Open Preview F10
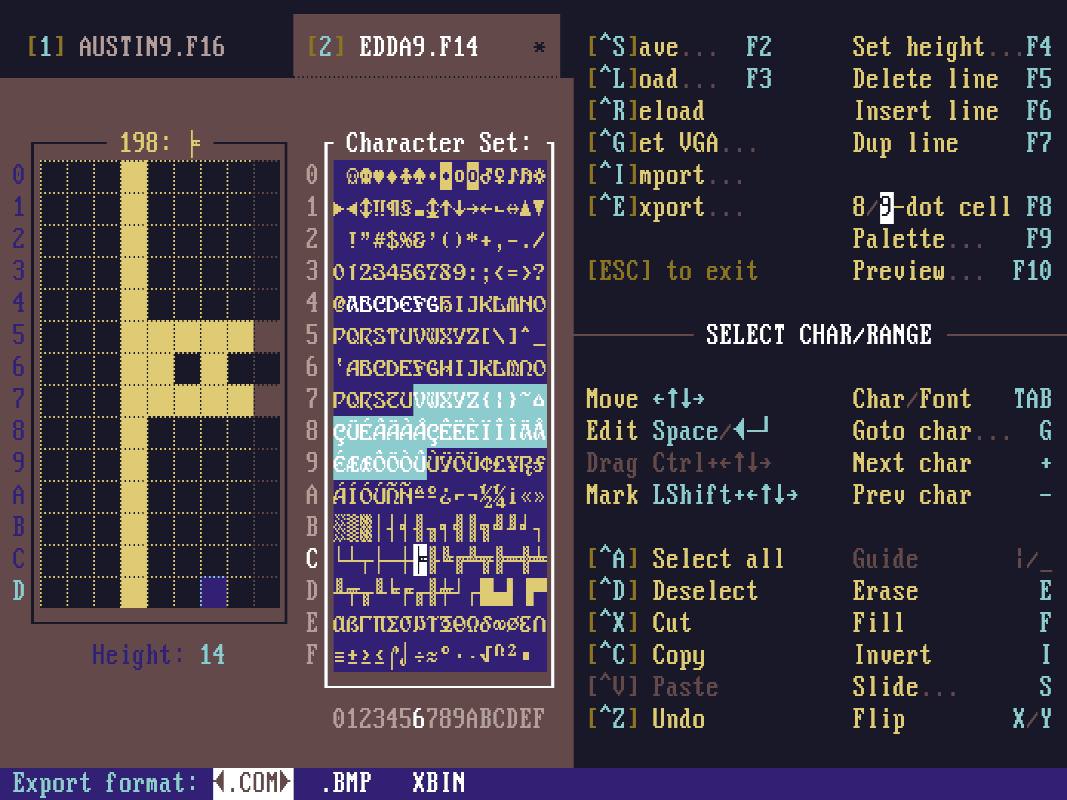The height and width of the screenshot is (800, 1067). point(952,271)
